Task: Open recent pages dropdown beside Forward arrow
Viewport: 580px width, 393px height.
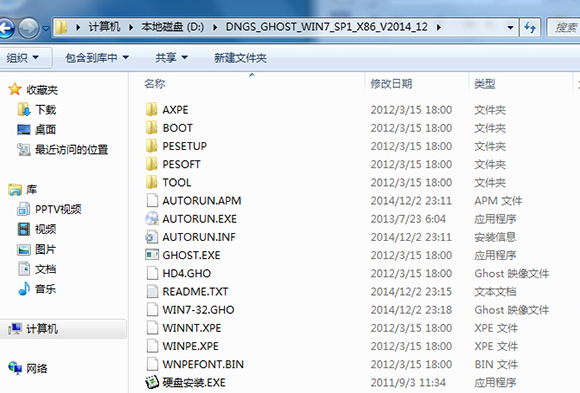Action: 46,28
